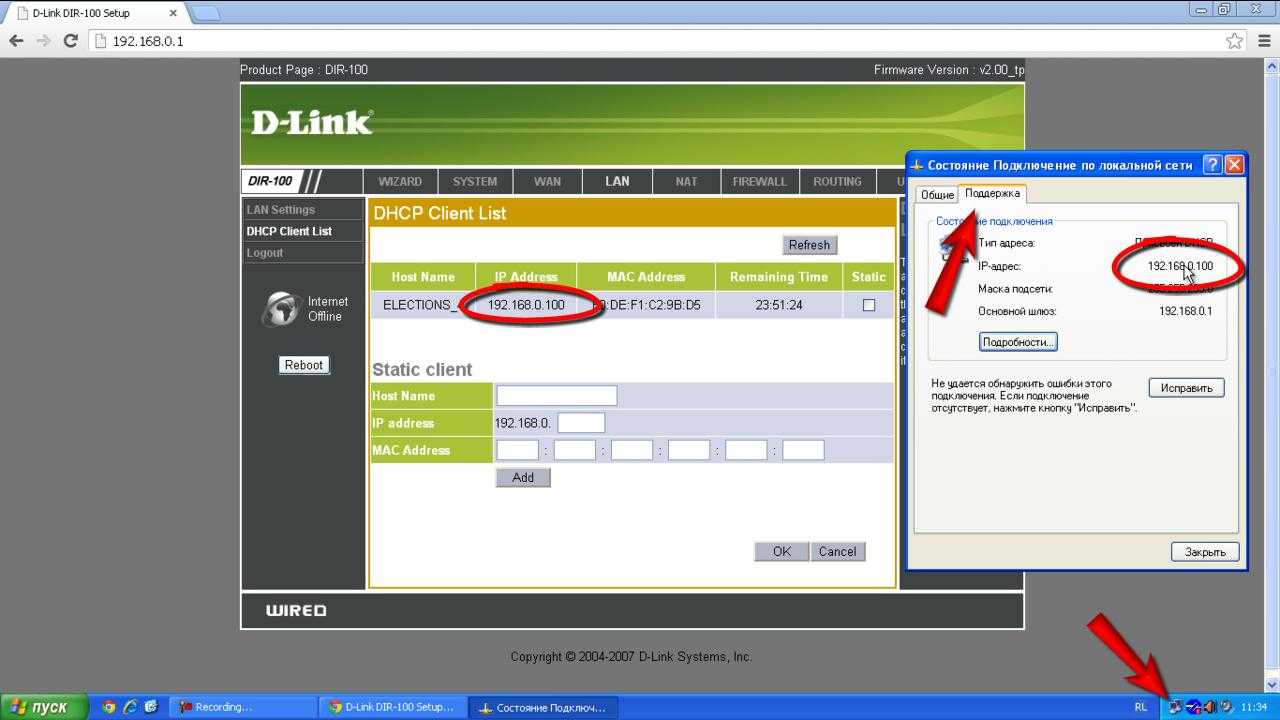Click the Add button for static client
The image size is (1280, 720).
[523, 478]
